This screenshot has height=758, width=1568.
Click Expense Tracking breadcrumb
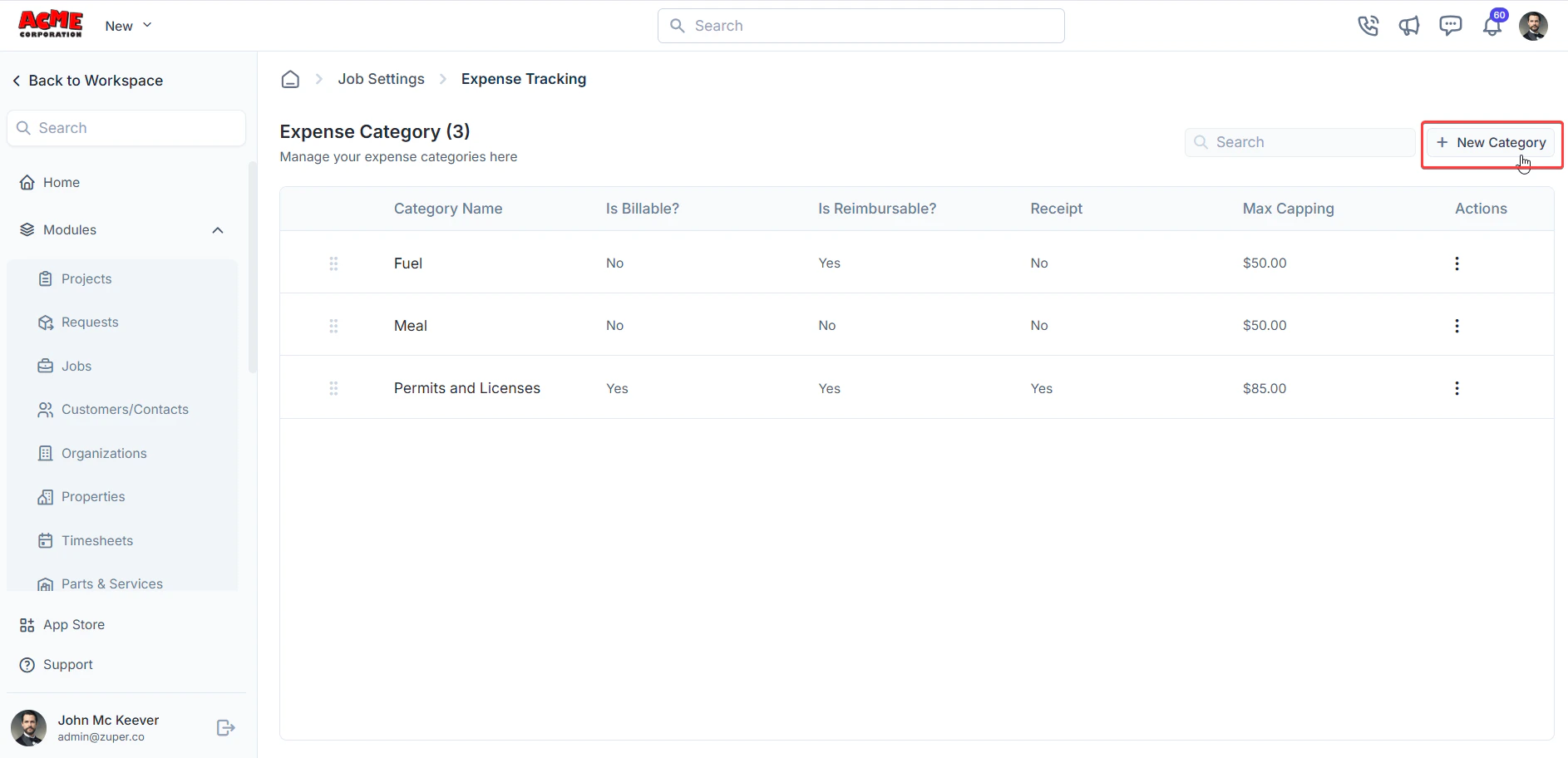coord(524,79)
